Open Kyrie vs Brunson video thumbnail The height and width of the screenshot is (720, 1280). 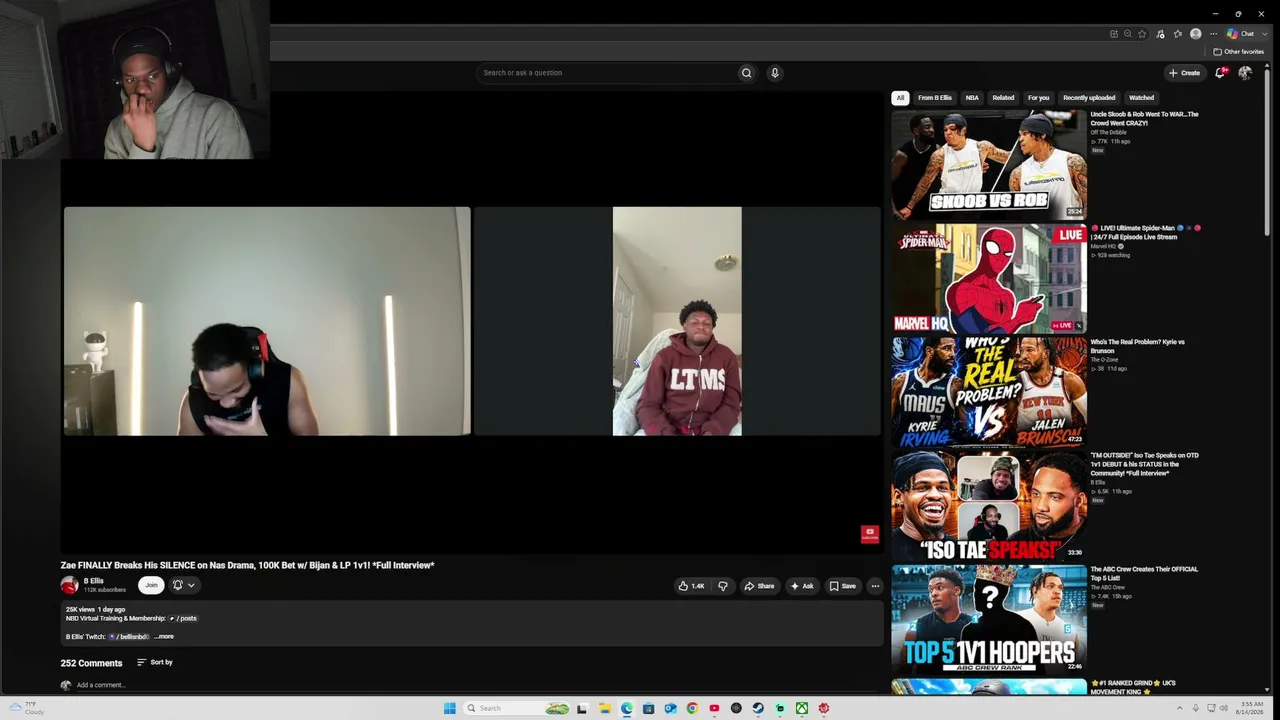click(x=989, y=392)
